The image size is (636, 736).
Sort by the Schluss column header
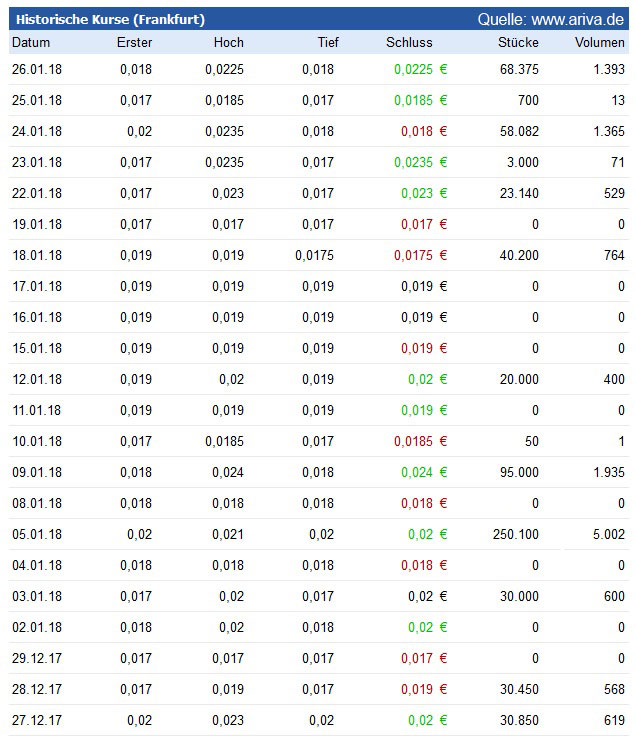[409, 43]
